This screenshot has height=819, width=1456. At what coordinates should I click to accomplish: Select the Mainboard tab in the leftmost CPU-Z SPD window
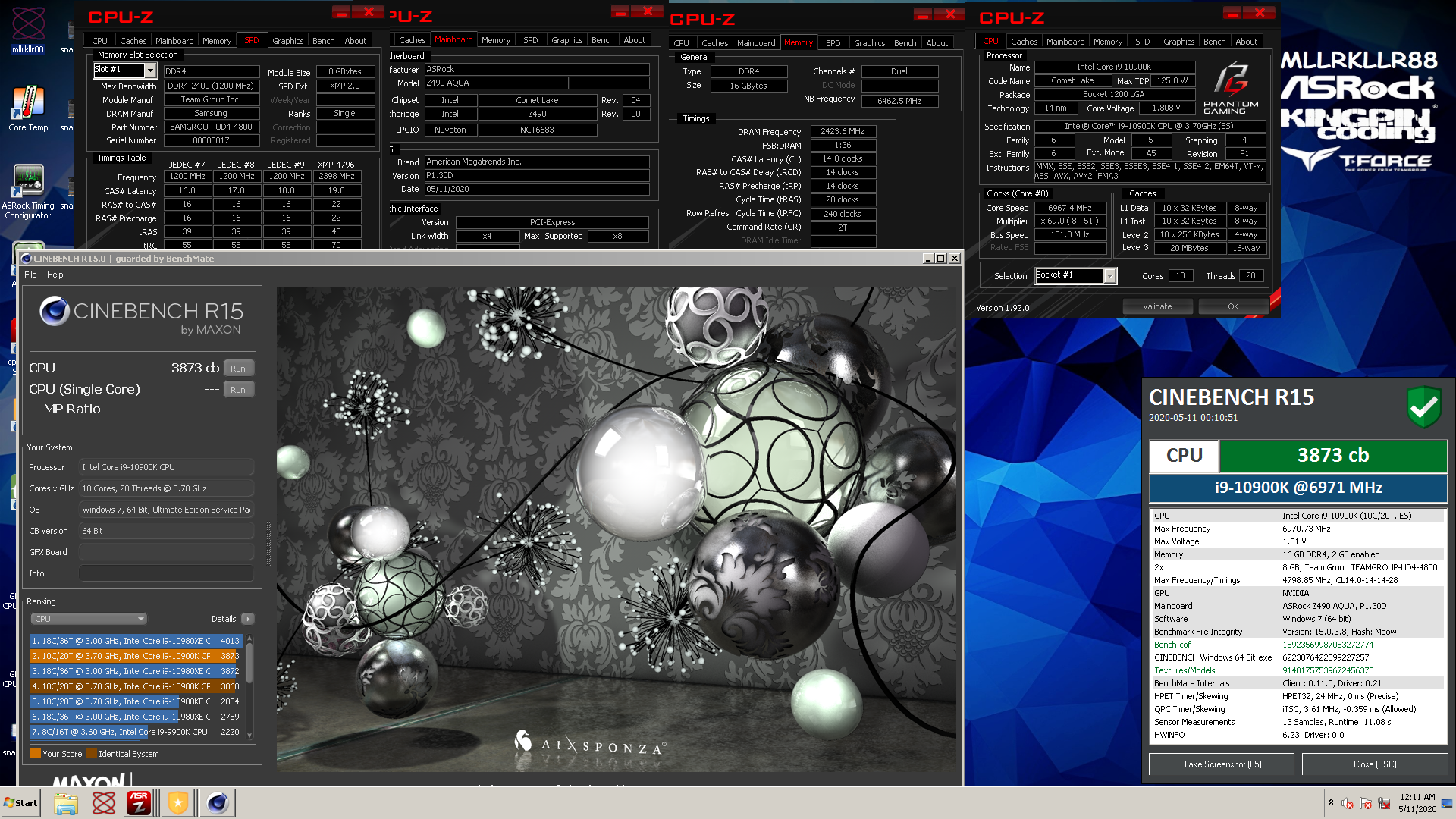pyautogui.click(x=174, y=41)
